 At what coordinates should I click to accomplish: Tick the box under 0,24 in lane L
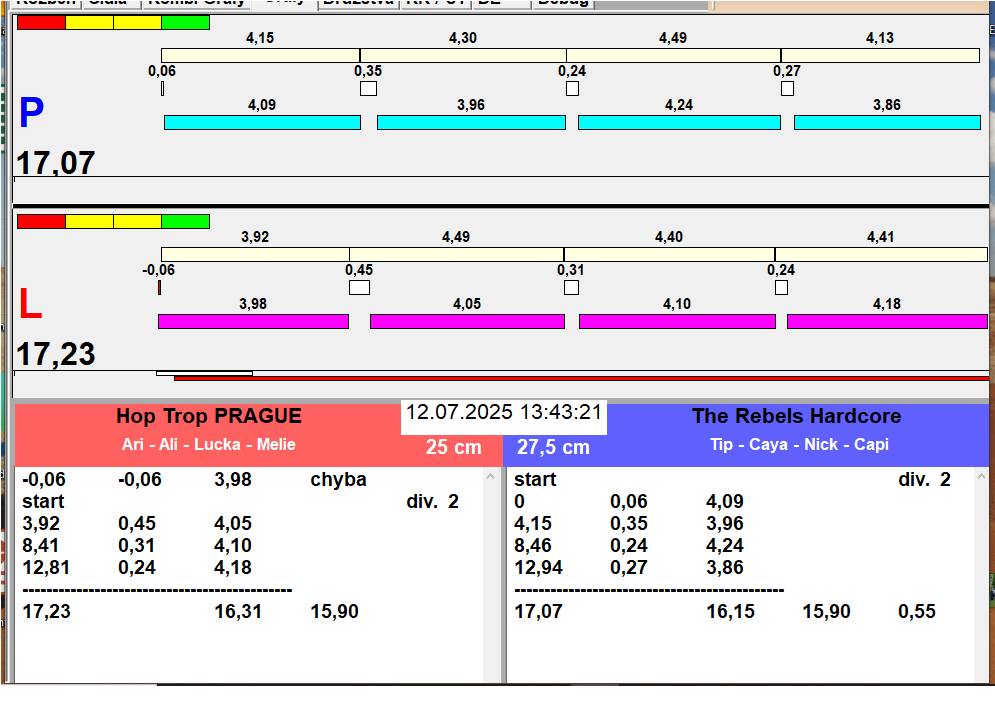782,287
